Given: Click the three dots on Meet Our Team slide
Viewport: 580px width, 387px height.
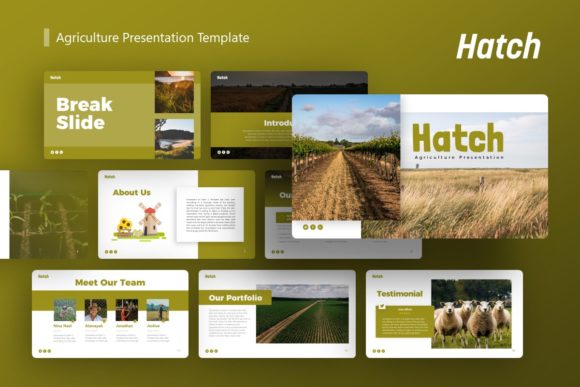Looking at the screenshot, I should [45, 351].
